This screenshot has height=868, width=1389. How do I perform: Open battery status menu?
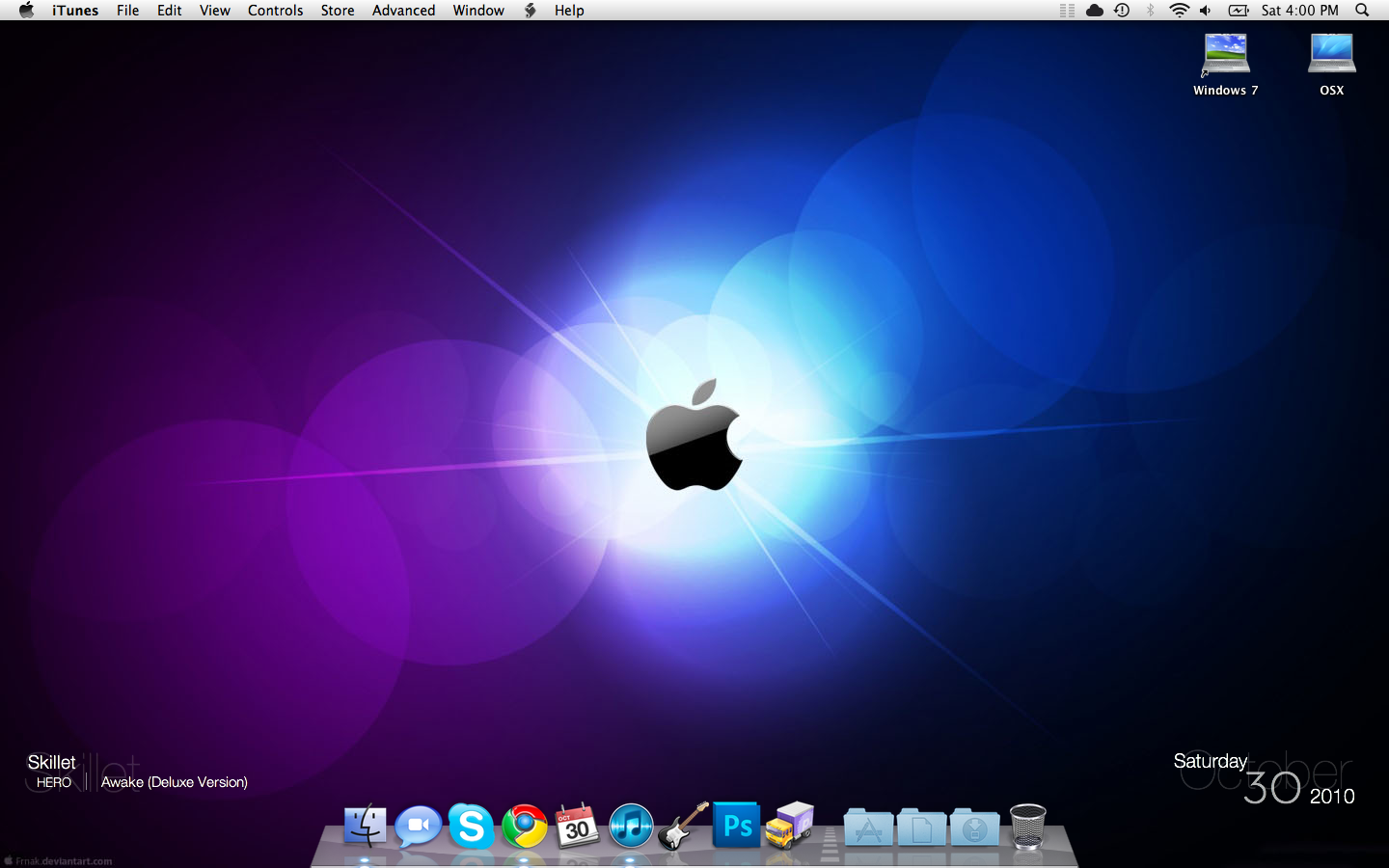[1239, 10]
